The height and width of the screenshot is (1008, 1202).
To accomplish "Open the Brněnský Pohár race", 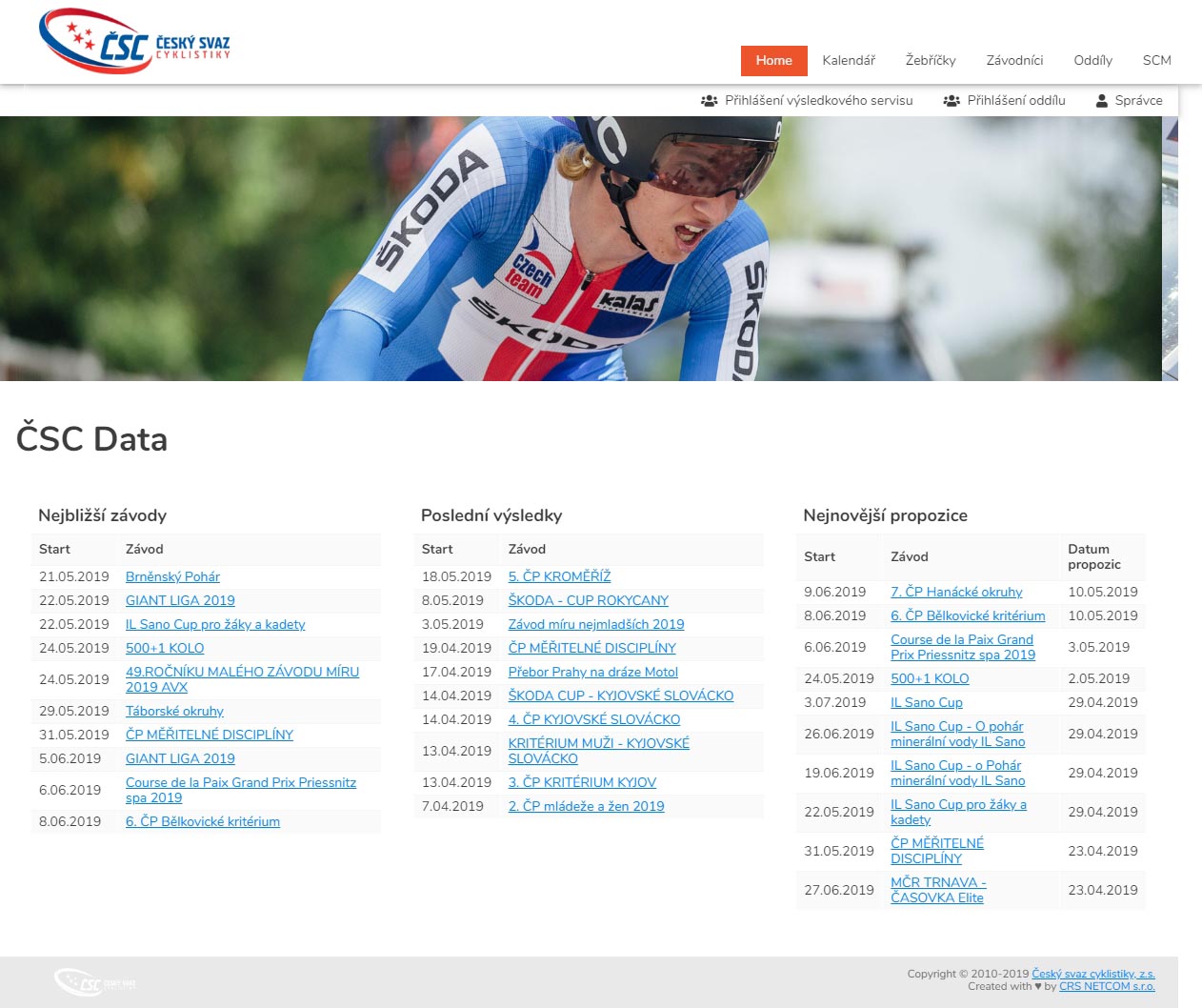I will click(172, 576).
